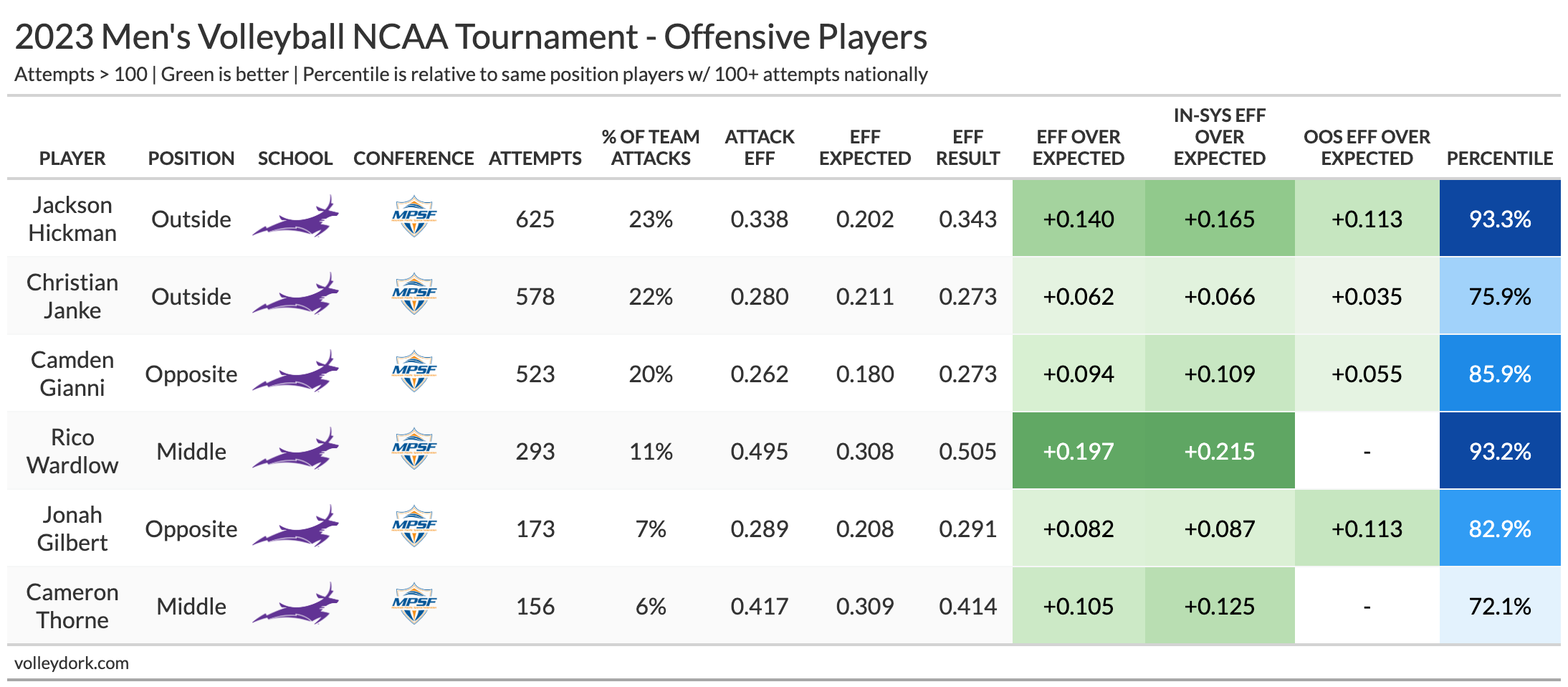Click Rico Wardlow's +0.197 green cell
The width and height of the screenshot is (1568, 687).
[1078, 451]
